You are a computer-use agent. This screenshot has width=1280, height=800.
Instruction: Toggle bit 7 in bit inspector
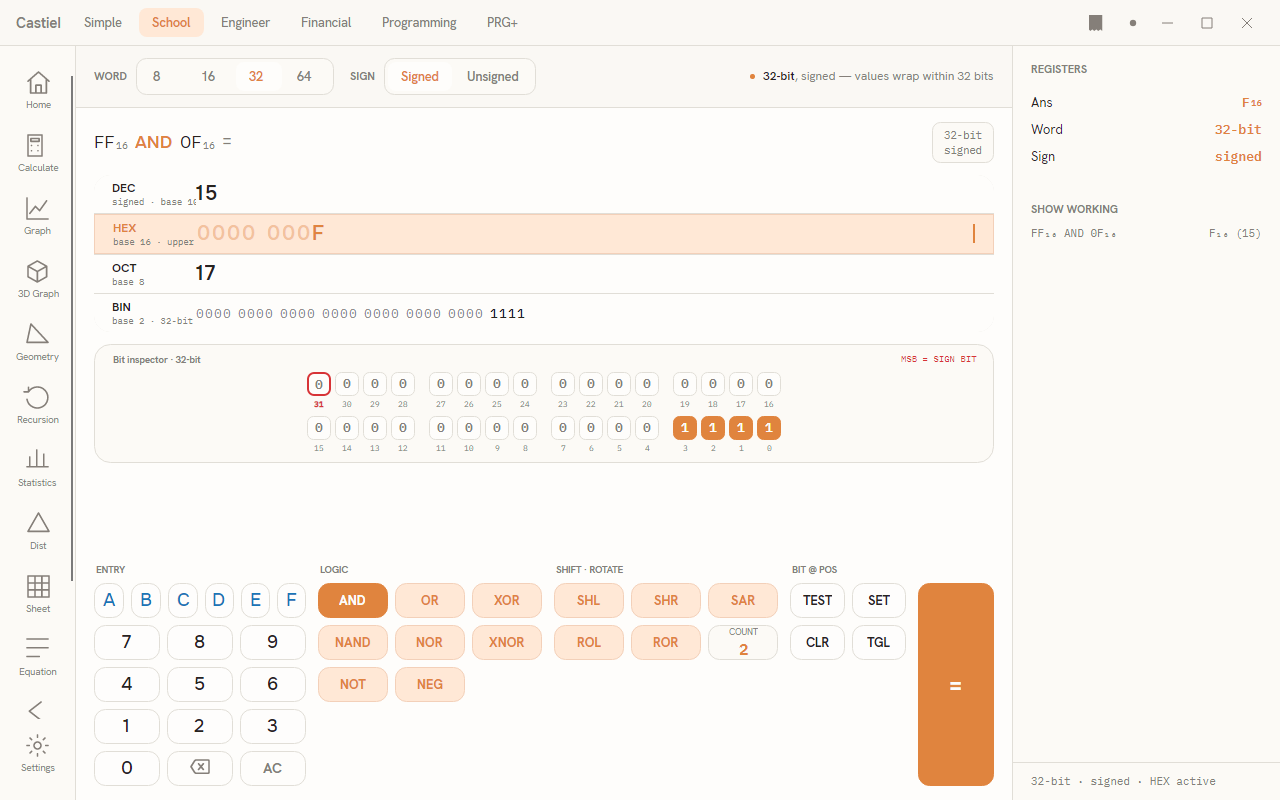(x=563, y=428)
